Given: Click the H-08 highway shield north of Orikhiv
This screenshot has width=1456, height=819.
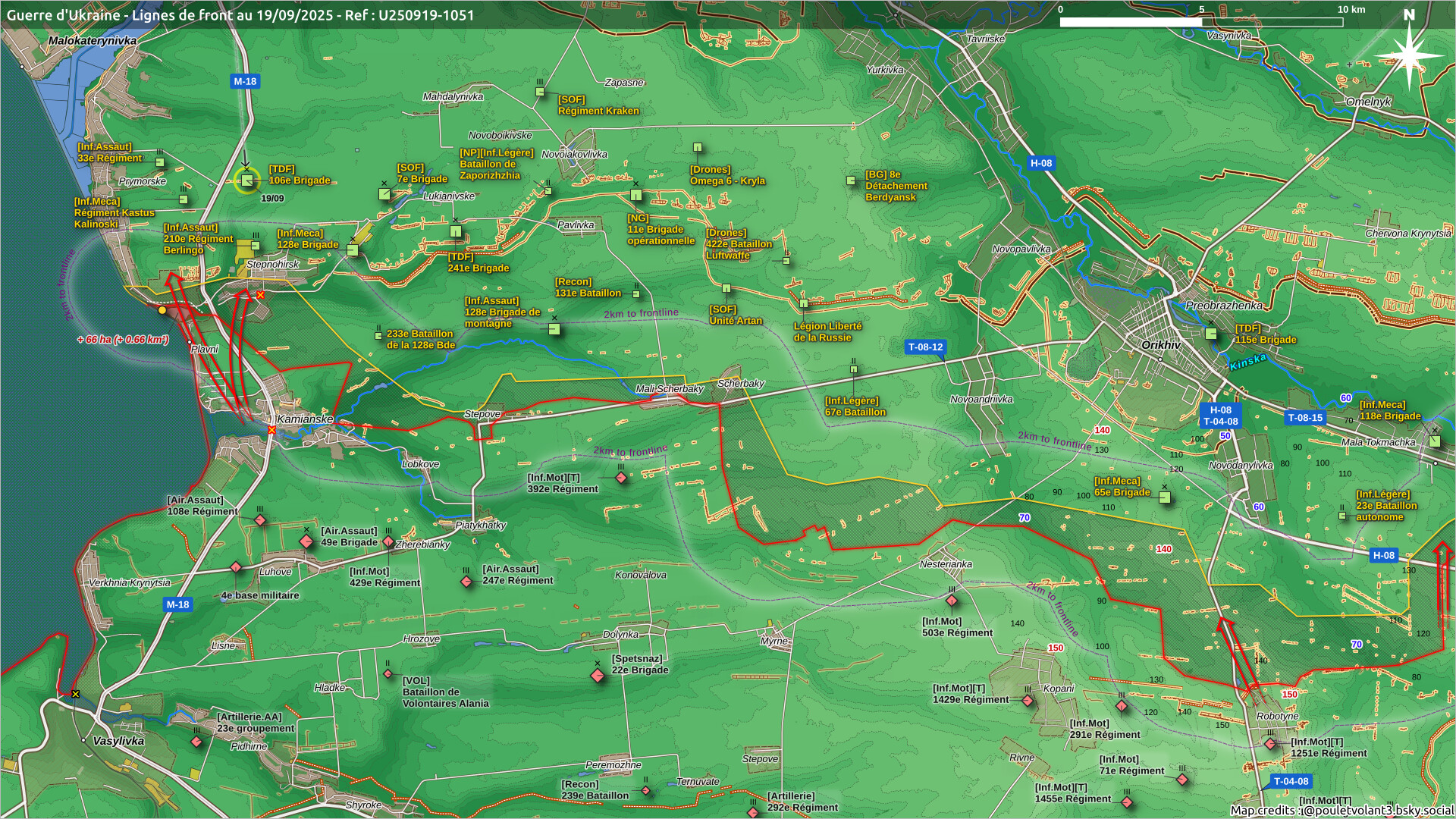Looking at the screenshot, I should [x=1040, y=163].
